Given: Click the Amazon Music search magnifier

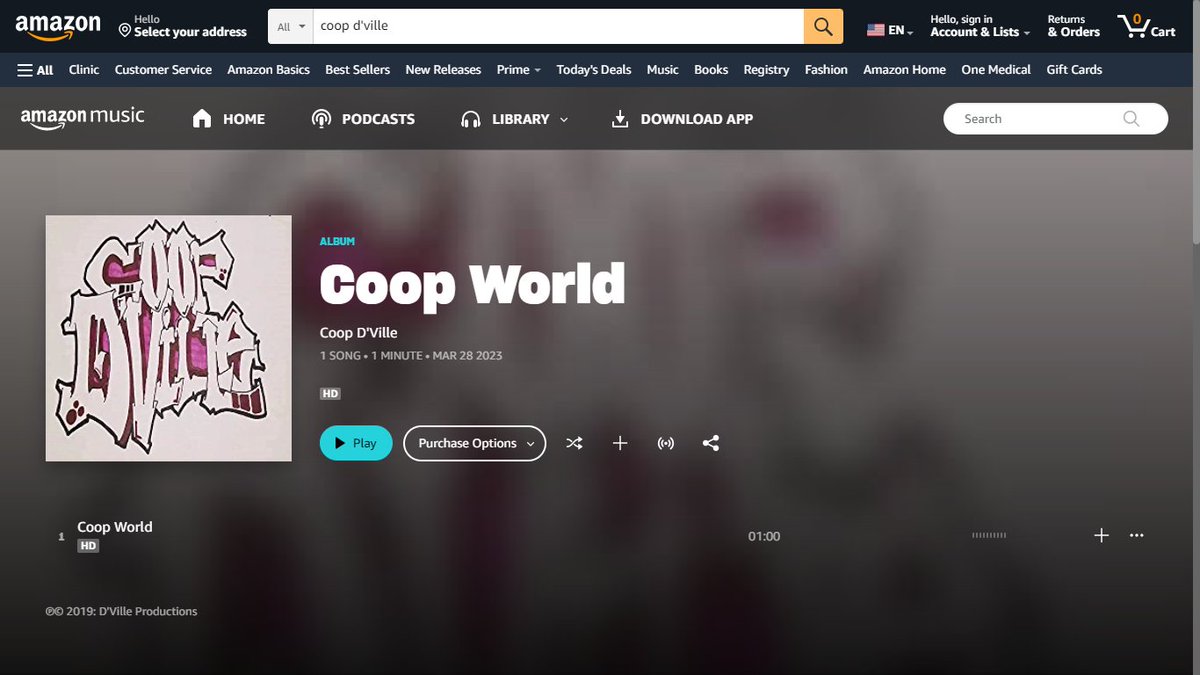Looking at the screenshot, I should click(x=1131, y=119).
